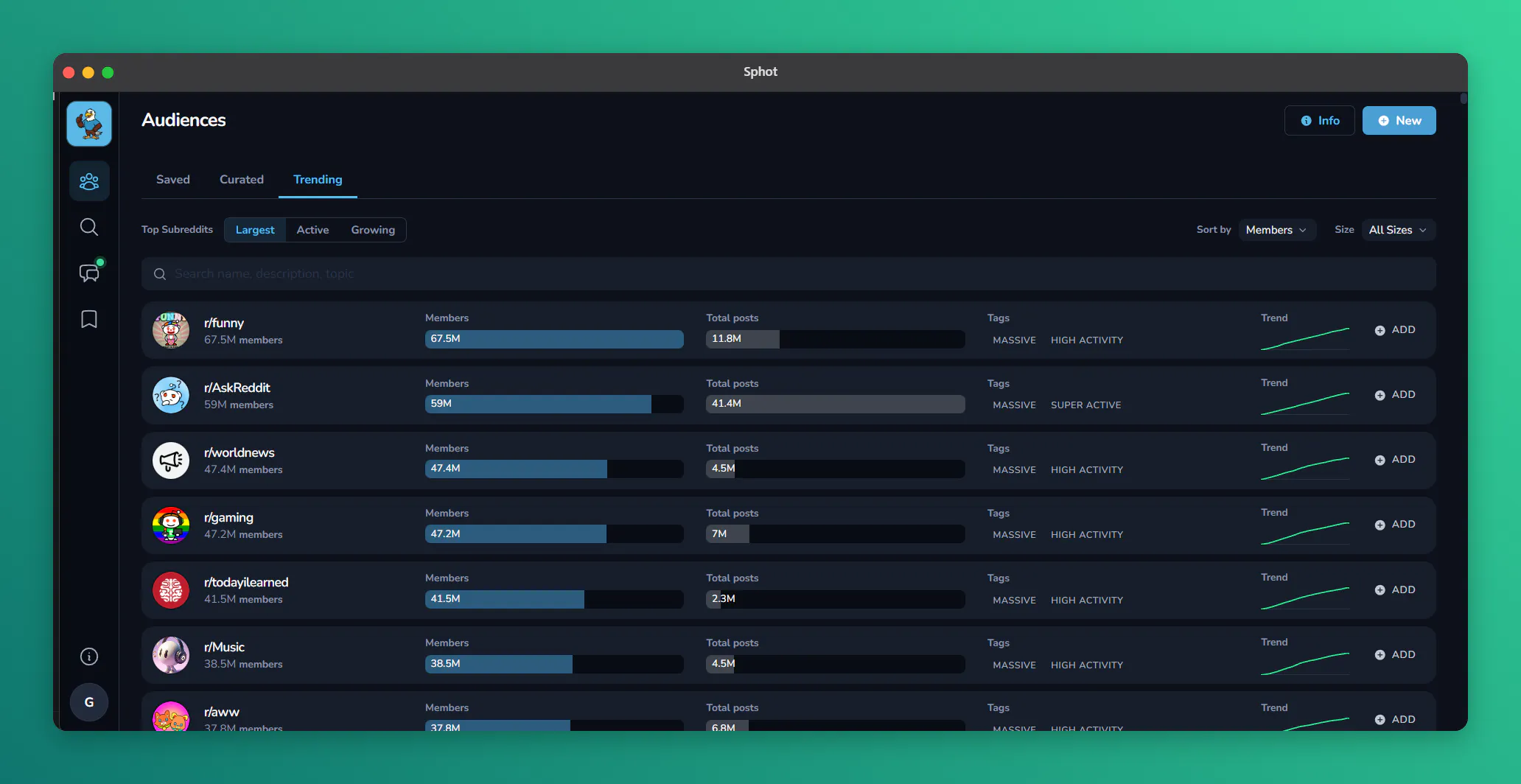Click r/Music 38.5M members bar
The height and width of the screenshot is (784, 1521).
(554, 664)
